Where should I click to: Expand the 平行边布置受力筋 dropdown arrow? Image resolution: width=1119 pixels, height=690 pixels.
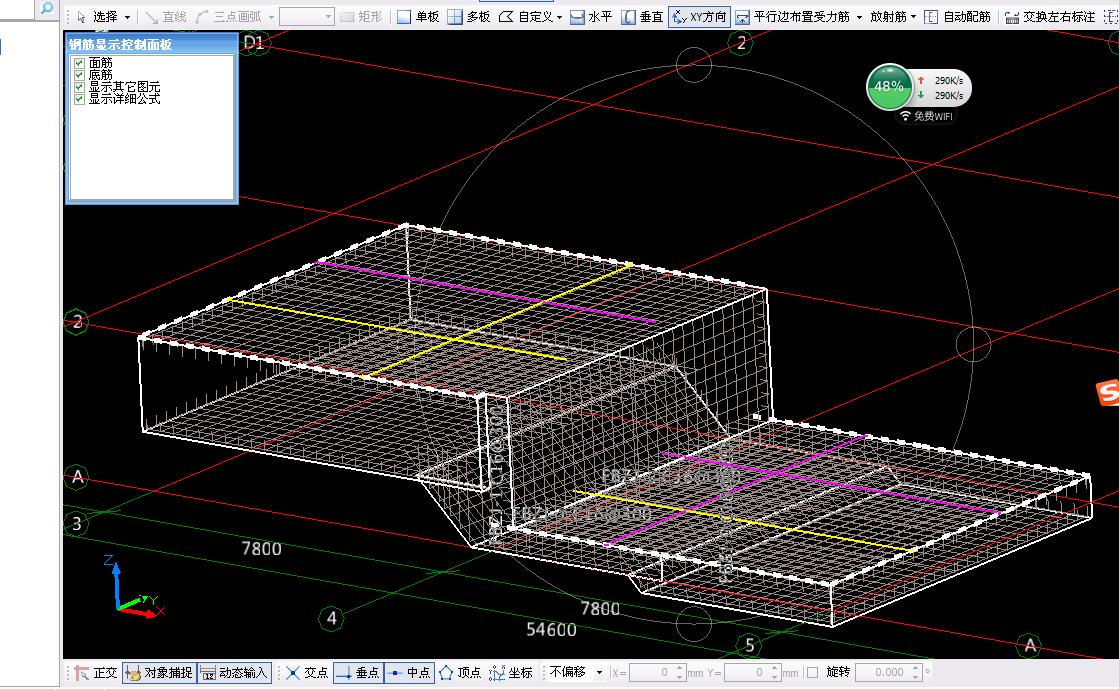coord(859,16)
